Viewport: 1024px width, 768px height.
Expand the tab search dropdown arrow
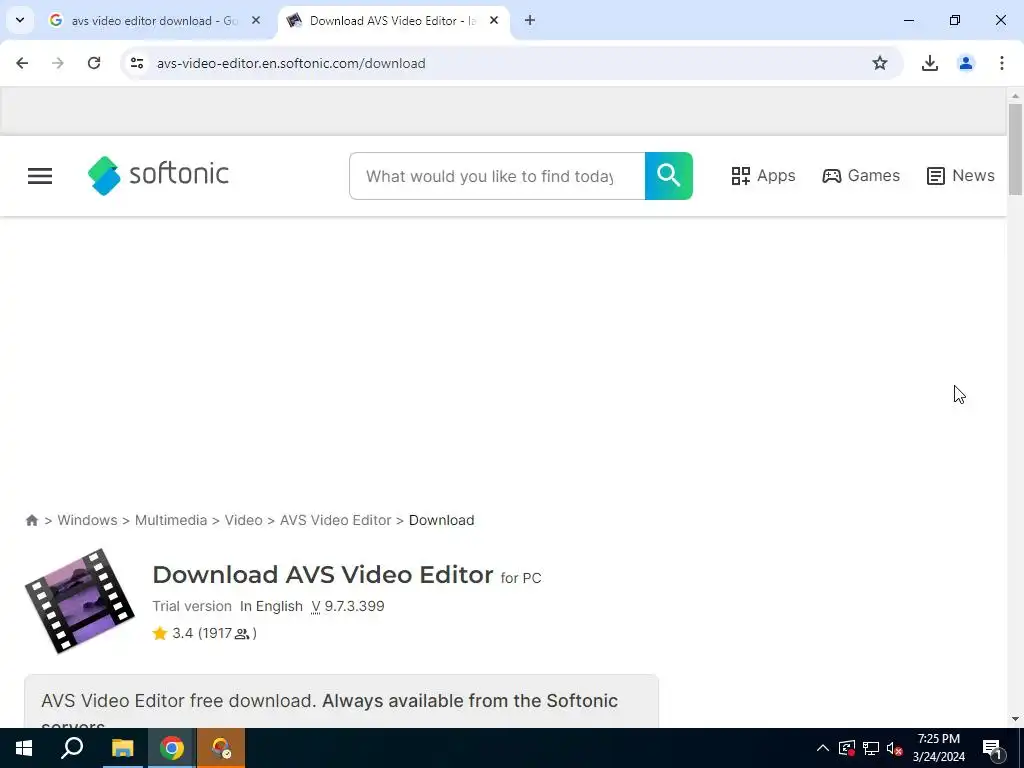[x=20, y=20]
